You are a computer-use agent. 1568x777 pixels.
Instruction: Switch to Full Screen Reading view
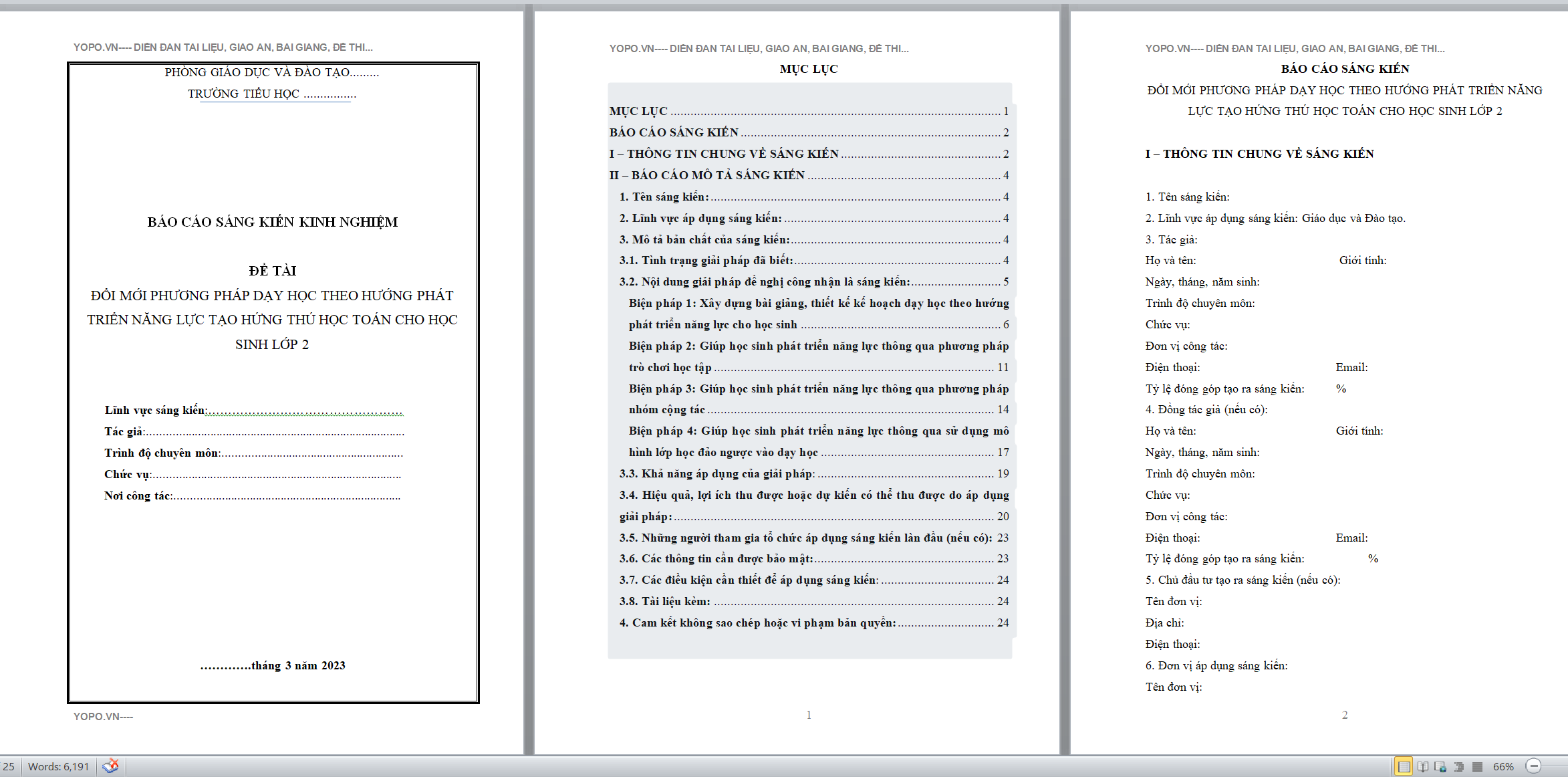coord(1423,766)
